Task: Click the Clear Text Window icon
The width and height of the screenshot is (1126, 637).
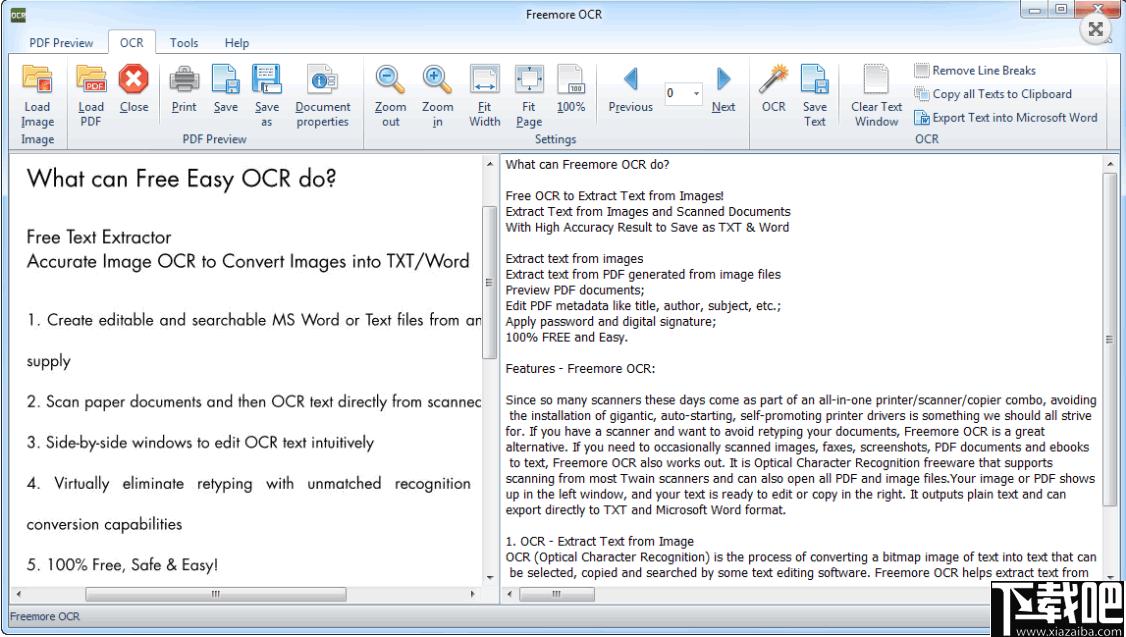Action: coord(876,79)
